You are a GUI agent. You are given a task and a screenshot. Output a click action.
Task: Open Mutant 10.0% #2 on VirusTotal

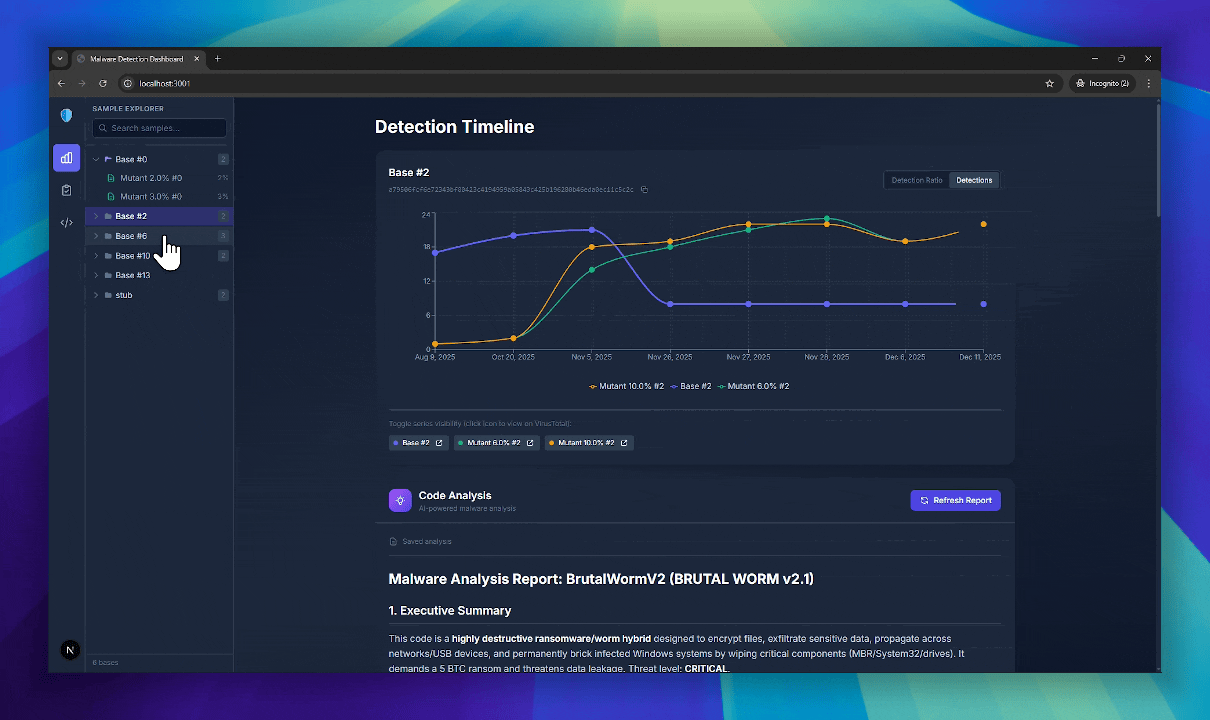[624, 443]
